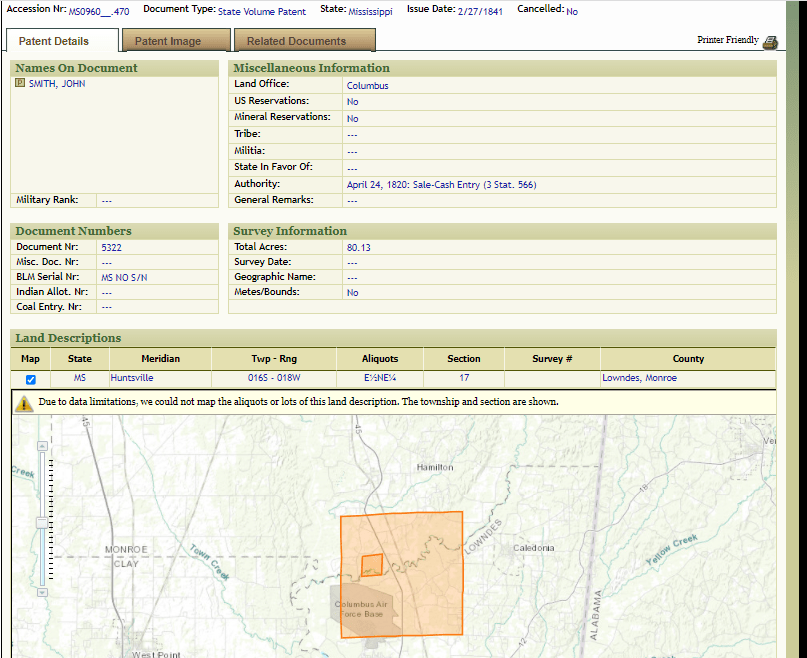Image resolution: width=807 pixels, height=658 pixels.
Task: Click the patentee icon beside SMITH, JOHN
Action: click(20, 84)
